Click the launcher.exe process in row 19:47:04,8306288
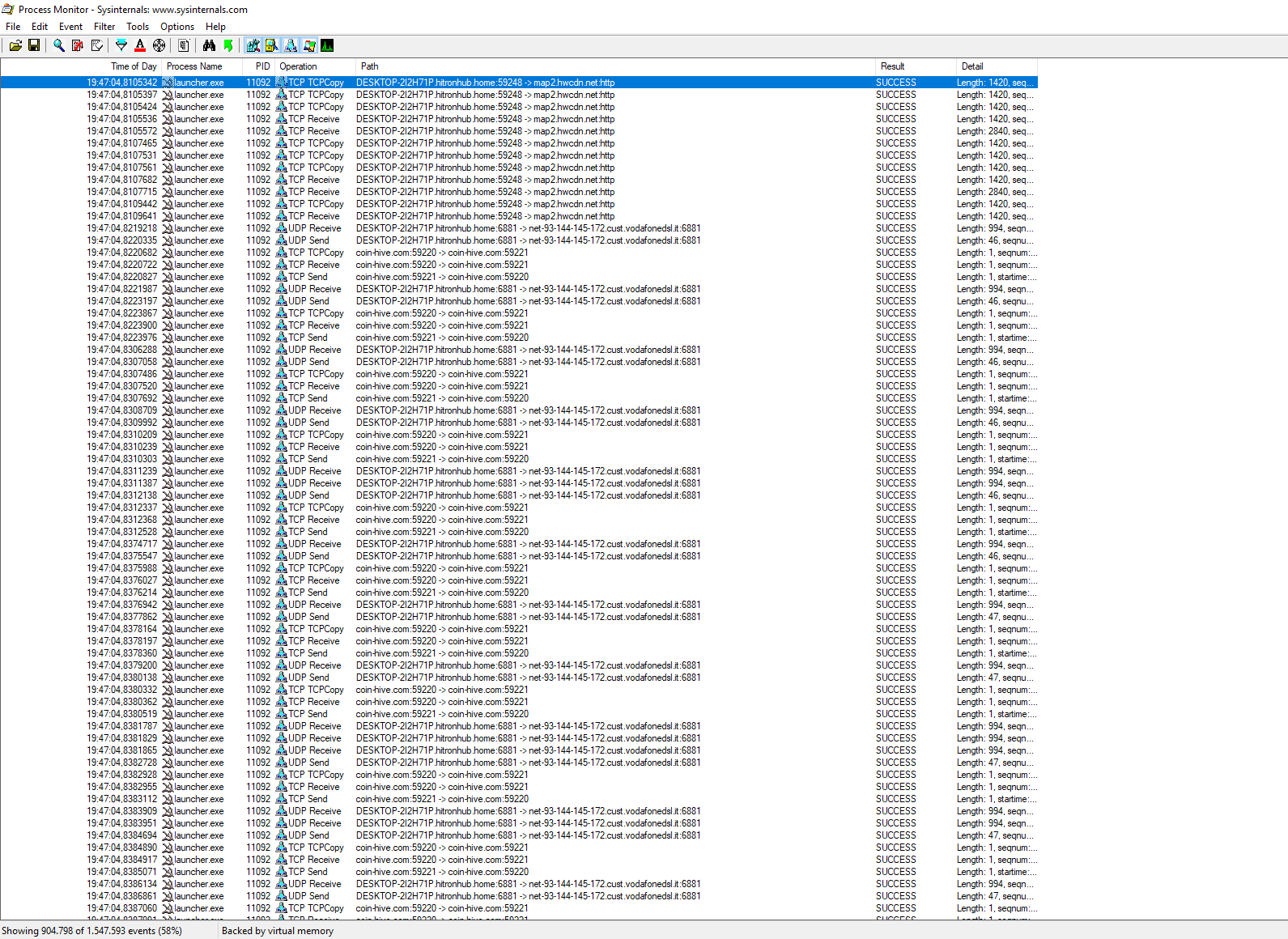Image resolution: width=1288 pixels, height=939 pixels. pyautogui.click(x=199, y=350)
